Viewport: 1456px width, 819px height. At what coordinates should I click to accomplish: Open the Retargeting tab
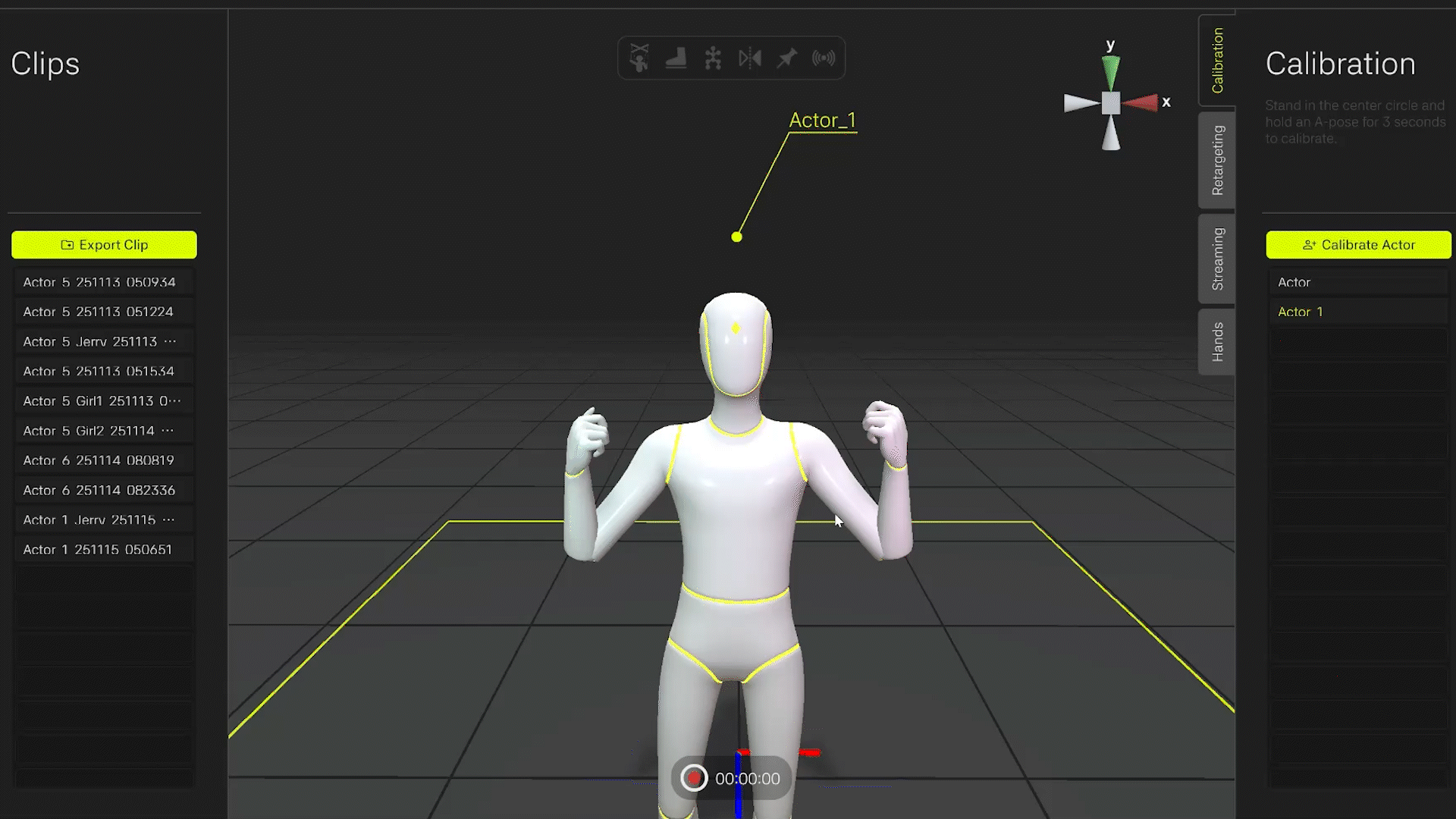coord(1217,160)
